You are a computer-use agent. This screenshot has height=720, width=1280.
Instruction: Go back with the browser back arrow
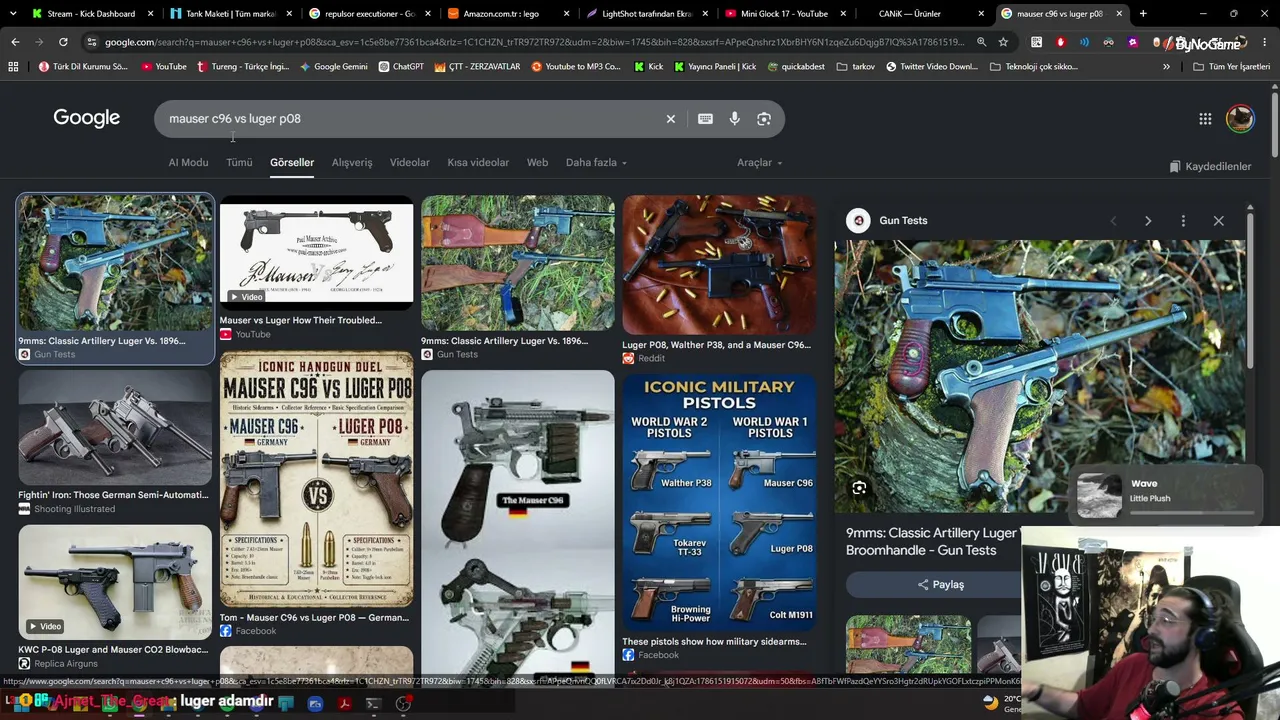point(15,42)
